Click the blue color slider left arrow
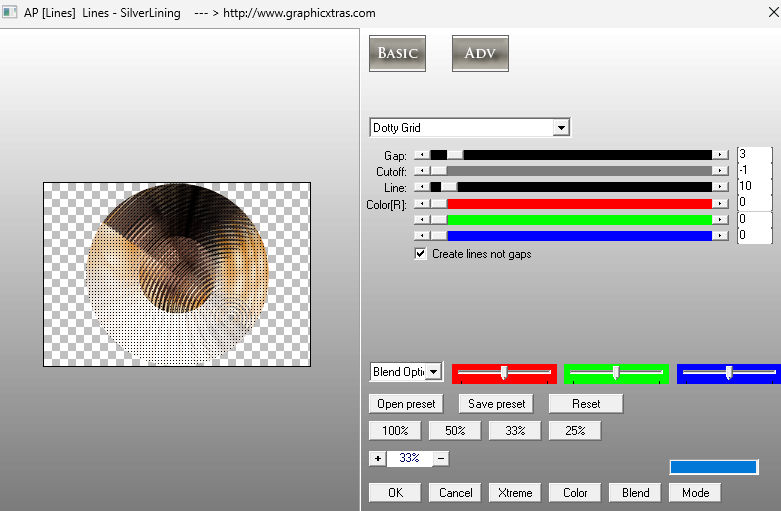 (419, 236)
